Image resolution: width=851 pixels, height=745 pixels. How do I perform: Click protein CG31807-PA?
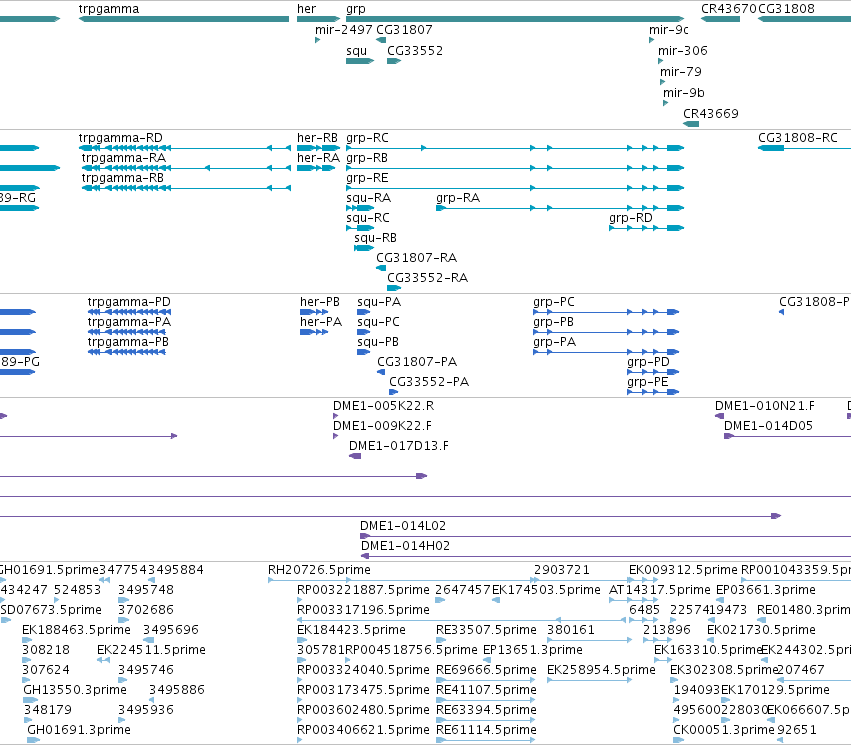point(381,372)
